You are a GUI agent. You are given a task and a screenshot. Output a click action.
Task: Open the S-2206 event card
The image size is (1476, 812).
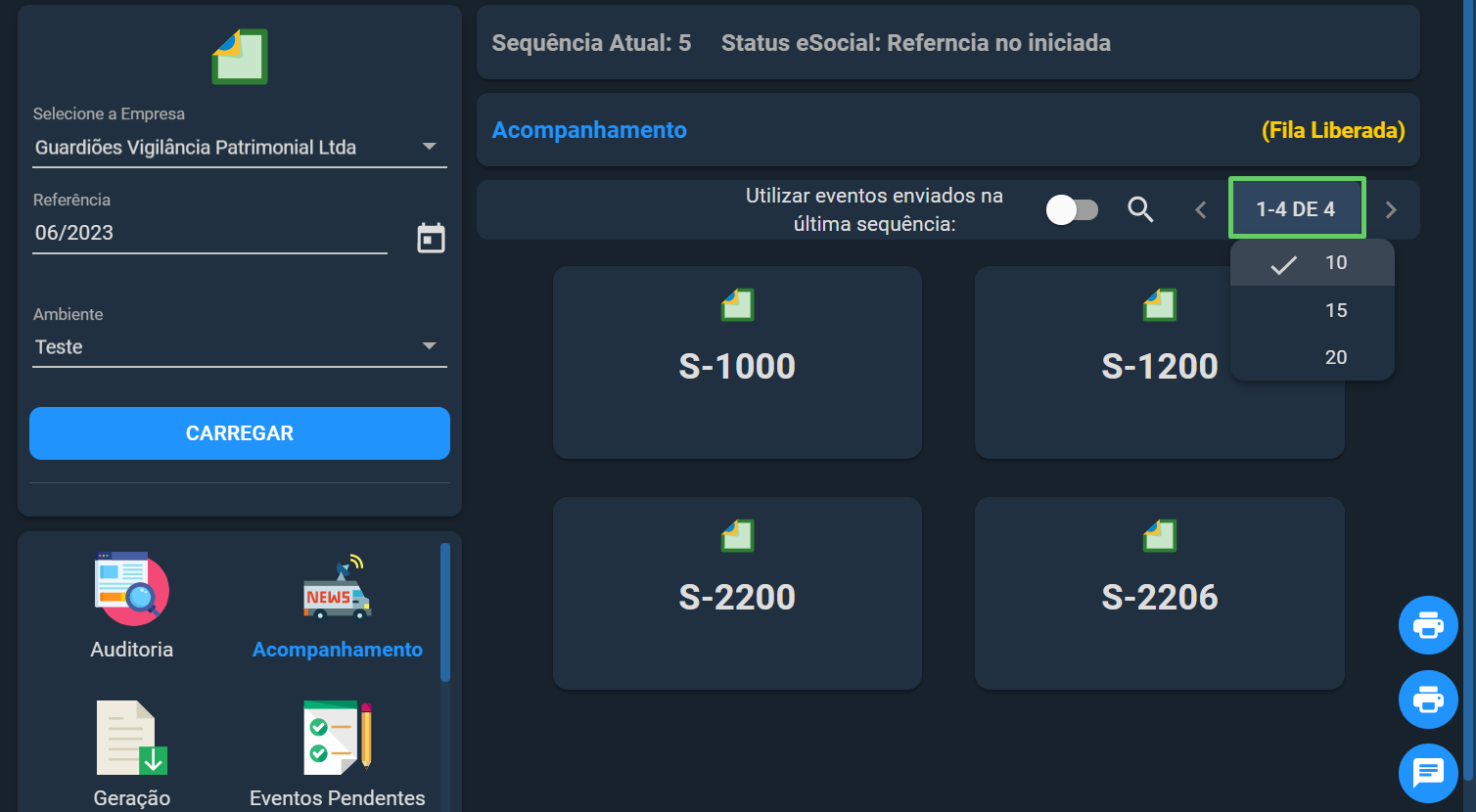coord(1160,593)
